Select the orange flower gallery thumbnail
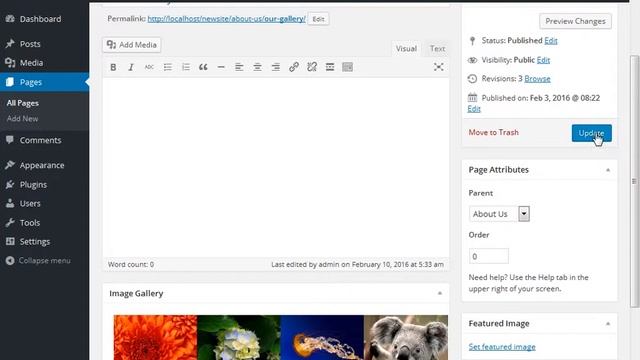Image resolution: width=640 pixels, height=360 pixels. 155,338
